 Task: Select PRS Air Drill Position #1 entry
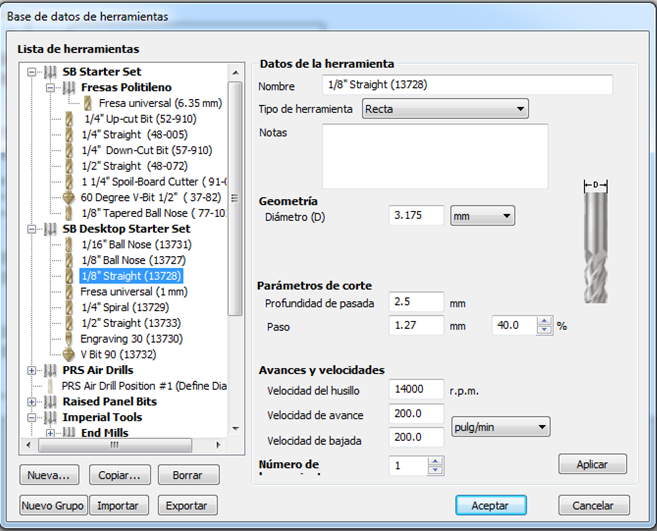[144, 386]
